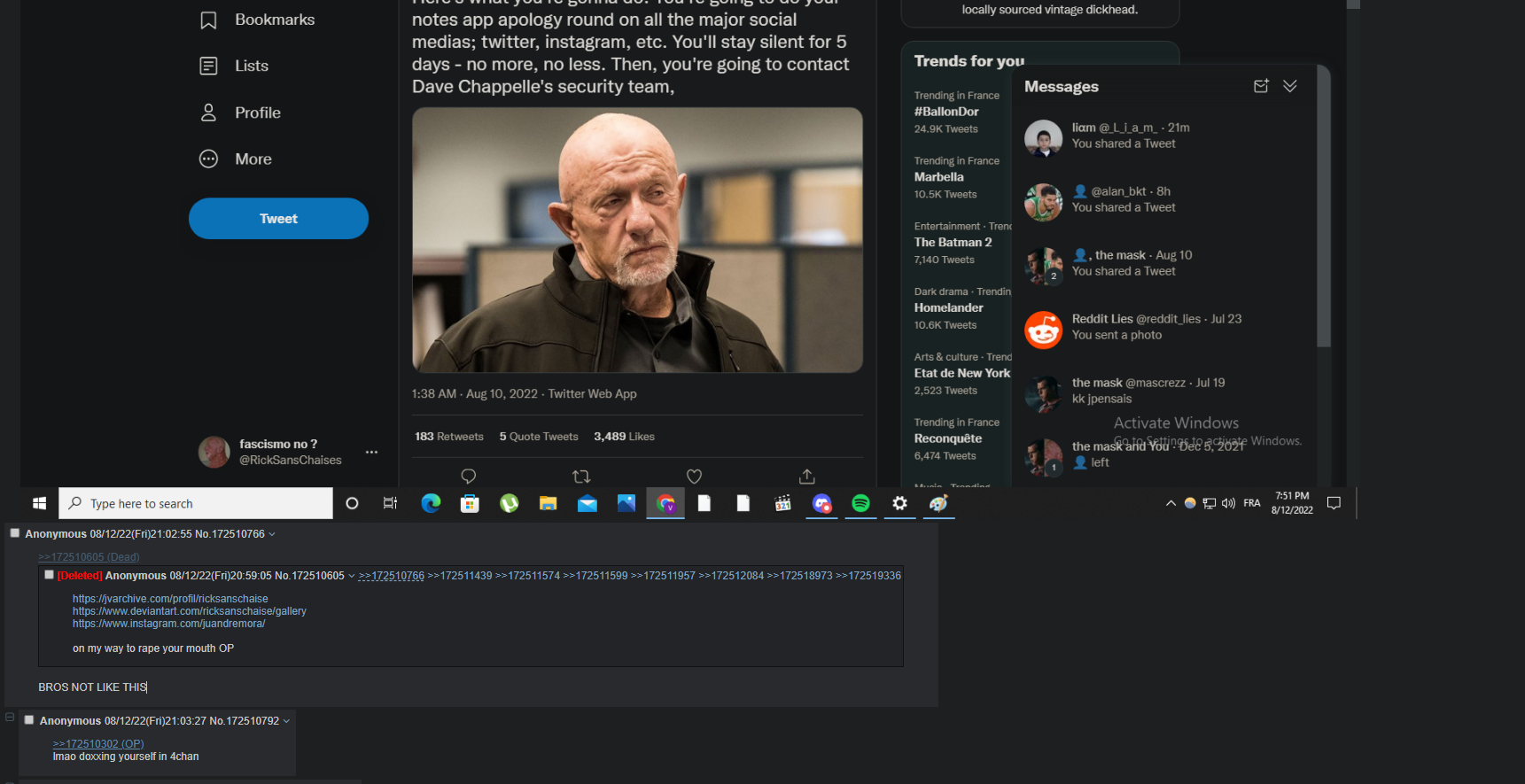Open post menu arrow for No.172510766
Viewport: 1525px width, 784px height.
point(272,534)
